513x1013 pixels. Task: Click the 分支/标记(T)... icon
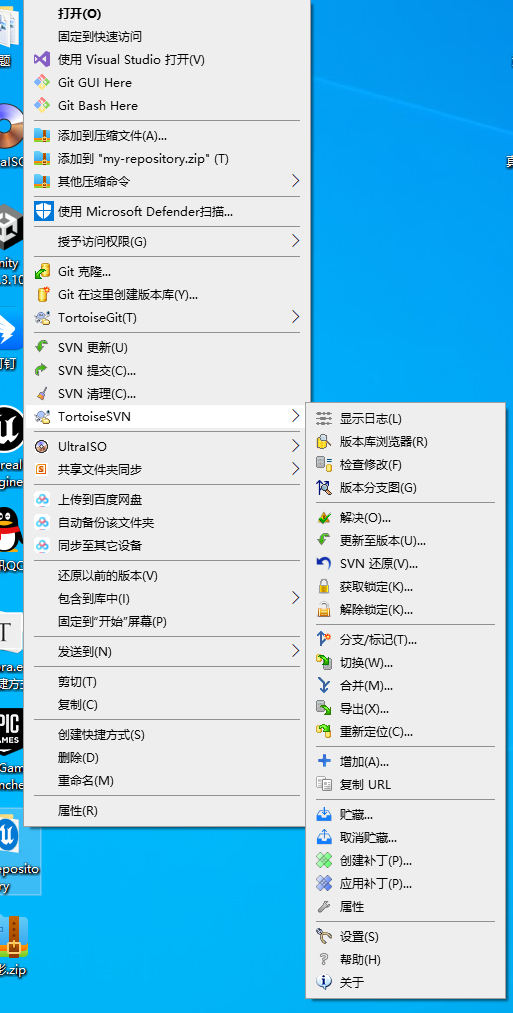click(323, 640)
